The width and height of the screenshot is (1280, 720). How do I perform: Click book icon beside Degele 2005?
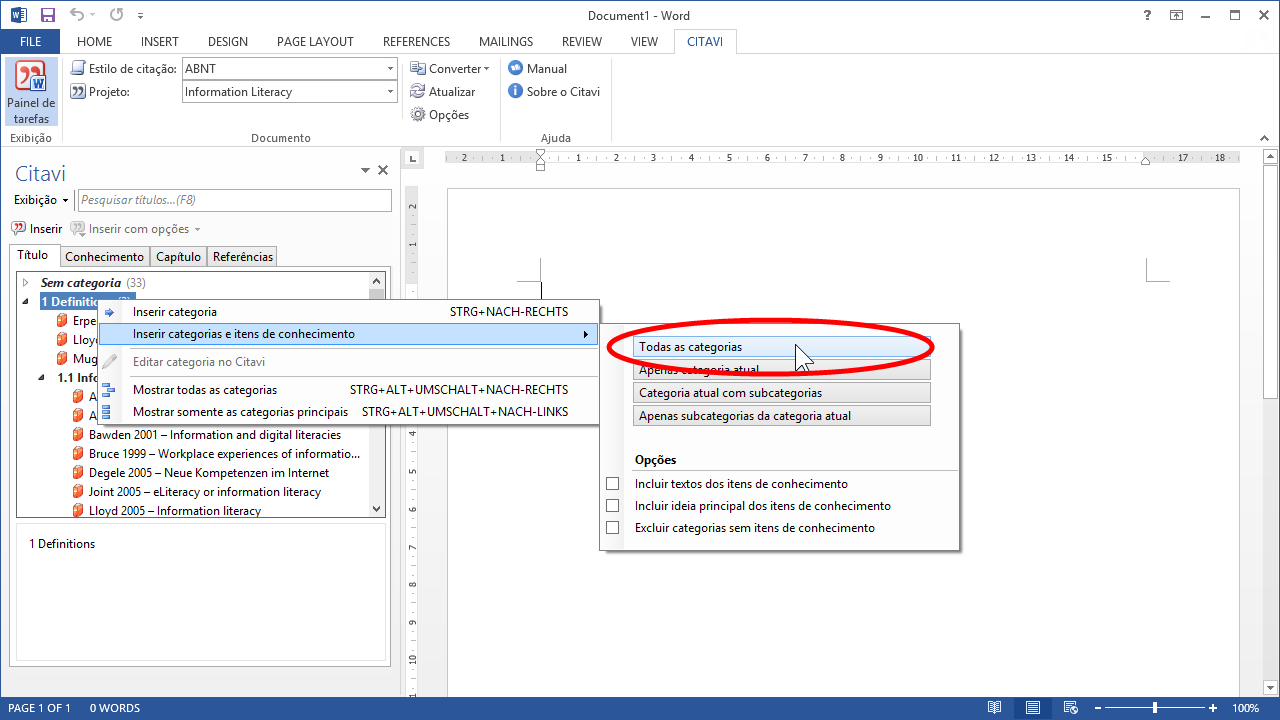point(78,473)
